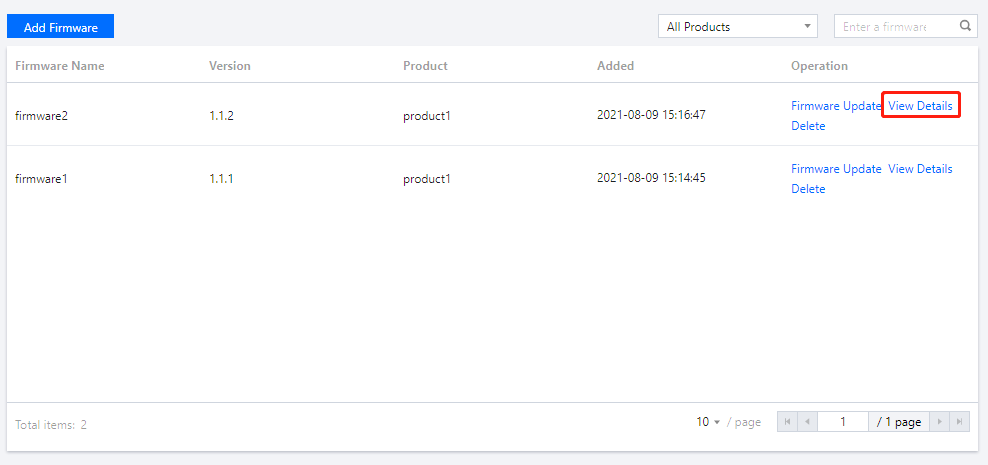The image size is (988, 465).
Task: Click the Firmware Name column header
Action: coord(60,66)
